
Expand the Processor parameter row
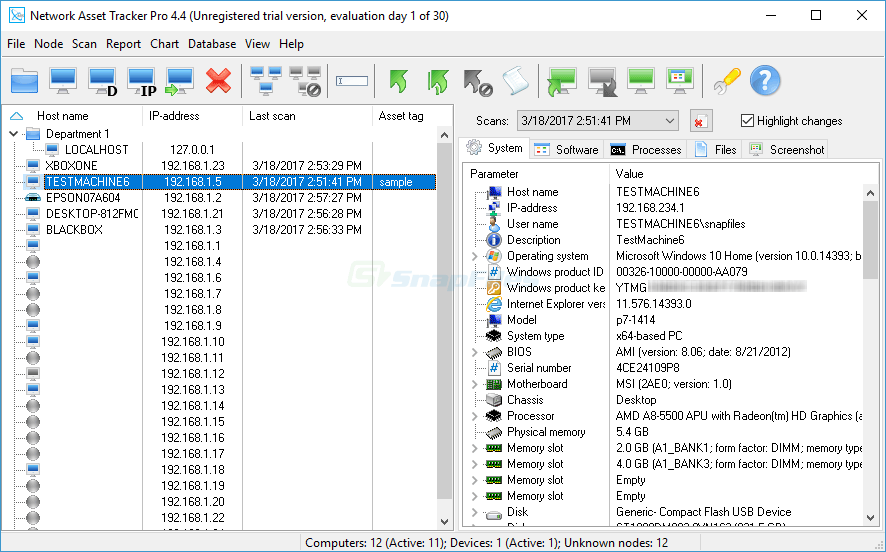475,416
